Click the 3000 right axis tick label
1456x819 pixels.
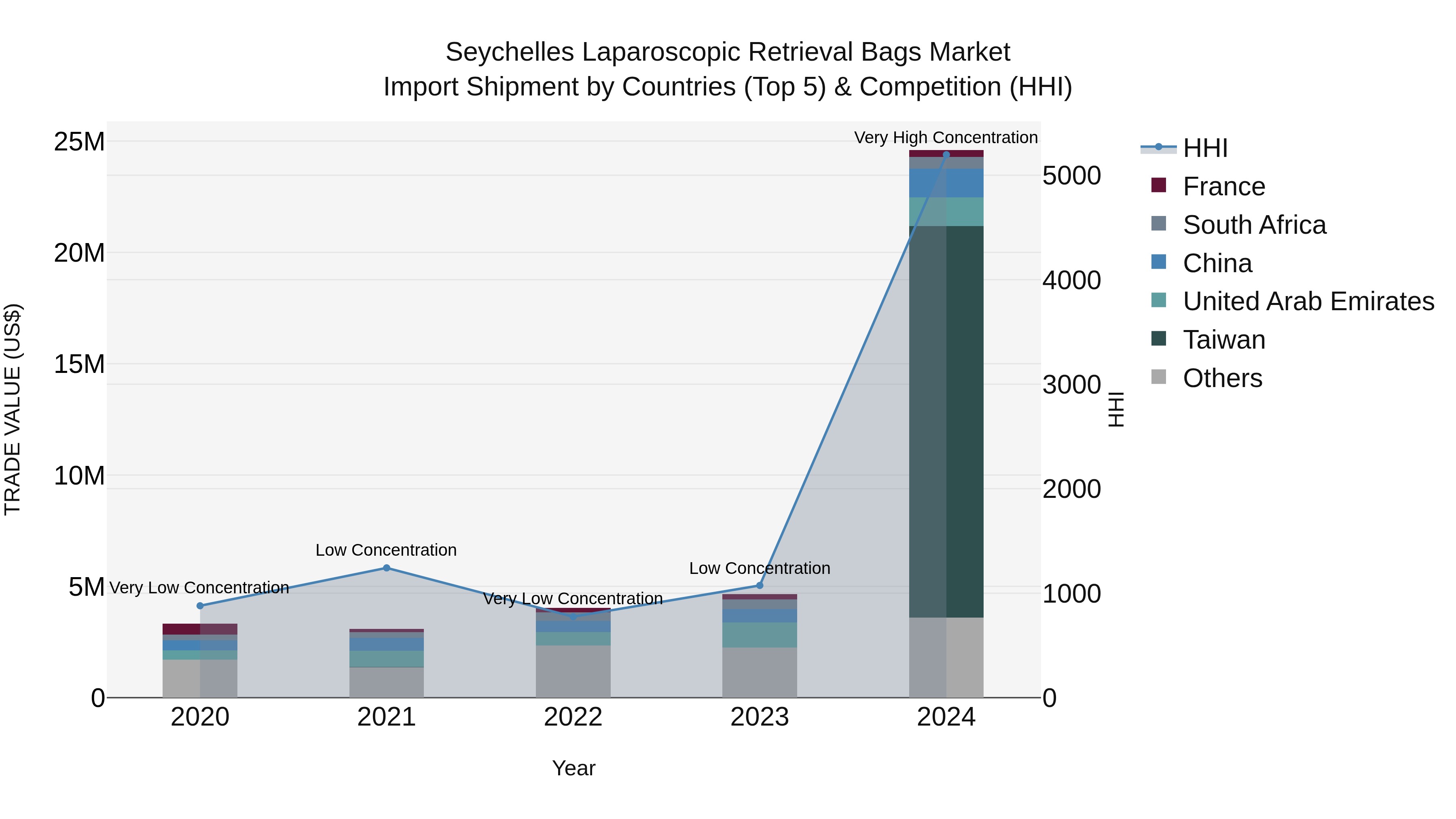(1072, 385)
